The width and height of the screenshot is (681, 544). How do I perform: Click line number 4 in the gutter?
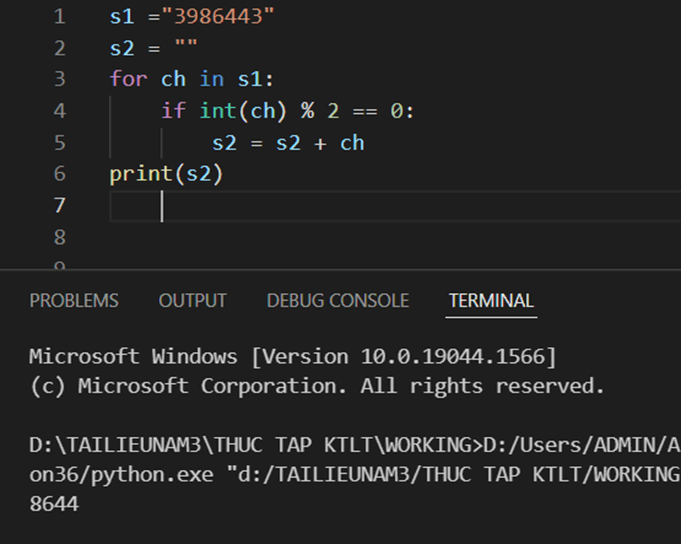tap(59, 111)
